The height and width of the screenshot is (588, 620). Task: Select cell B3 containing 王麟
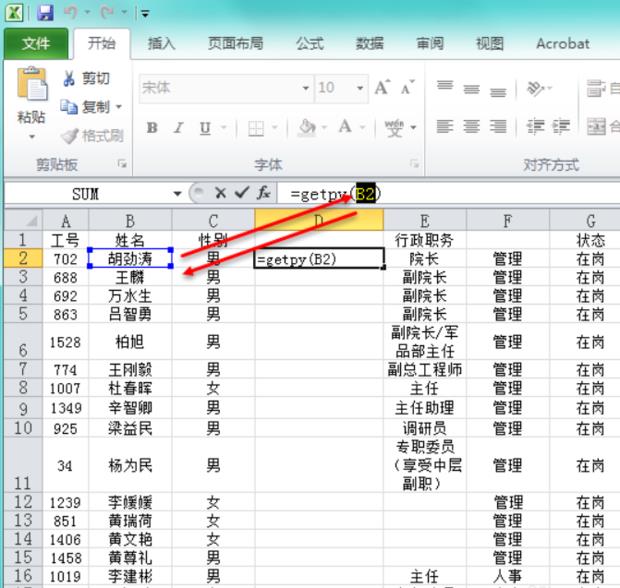(130, 277)
